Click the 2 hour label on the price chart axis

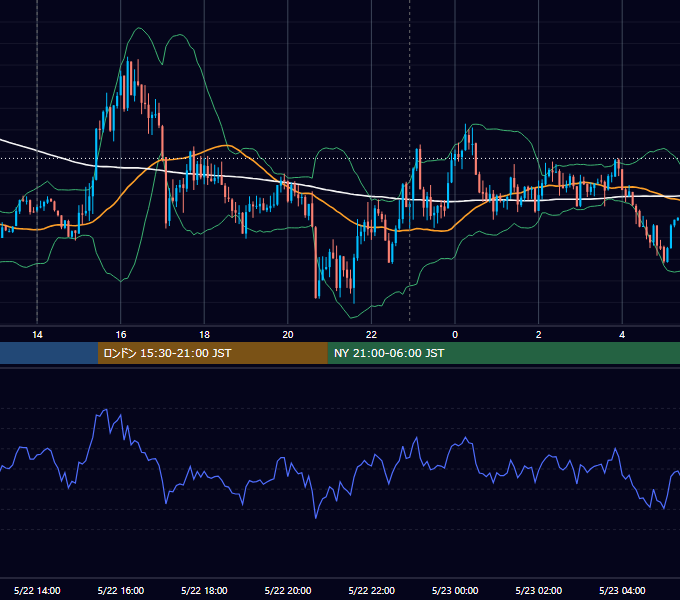pyautogui.click(x=539, y=335)
